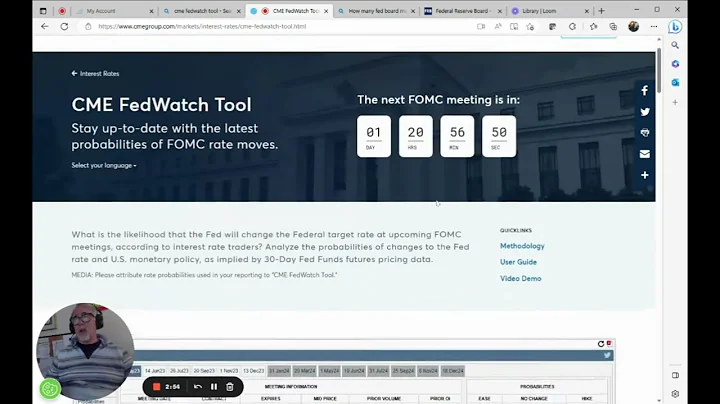
Task: Open the Favorites list icon
Action: tap(594, 27)
